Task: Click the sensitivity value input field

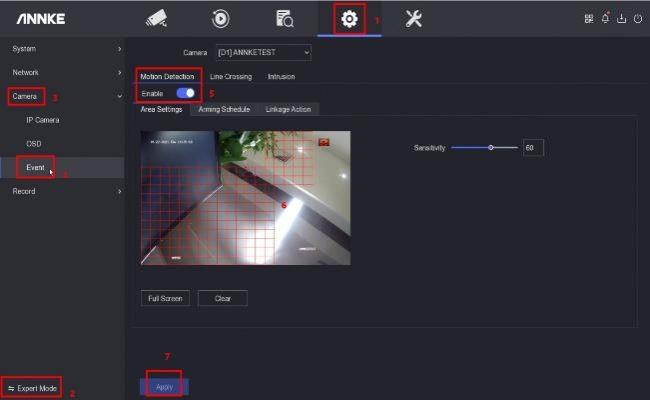Action: pyautogui.click(x=532, y=147)
